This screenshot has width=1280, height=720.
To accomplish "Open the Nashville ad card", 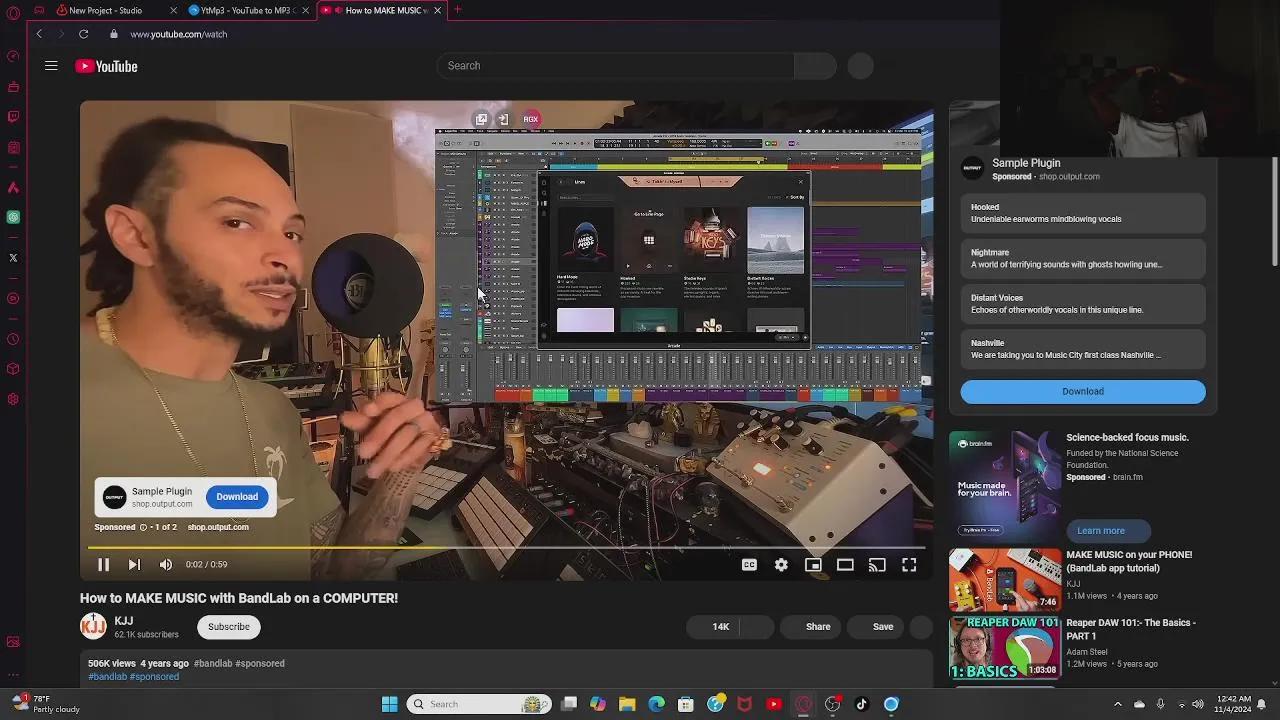I will point(1083,349).
